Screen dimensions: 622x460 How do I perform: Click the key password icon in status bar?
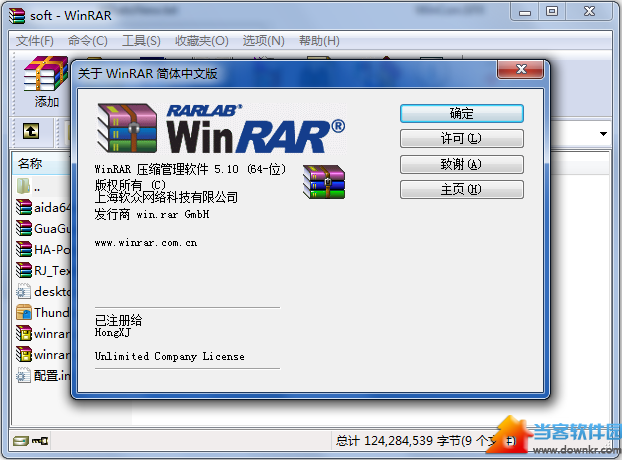pos(40,441)
